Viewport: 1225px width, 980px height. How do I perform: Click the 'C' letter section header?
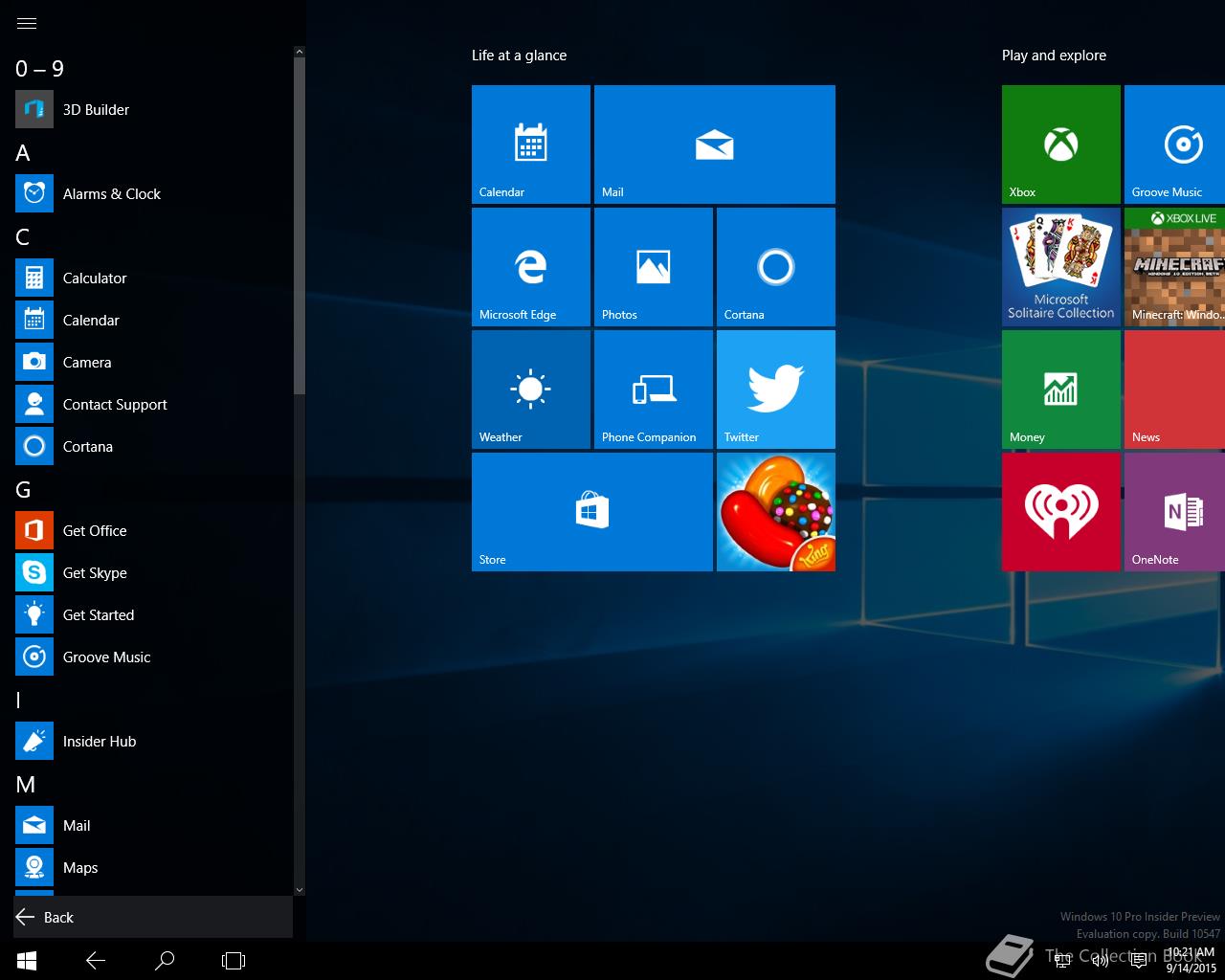click(x=23, y=237)
